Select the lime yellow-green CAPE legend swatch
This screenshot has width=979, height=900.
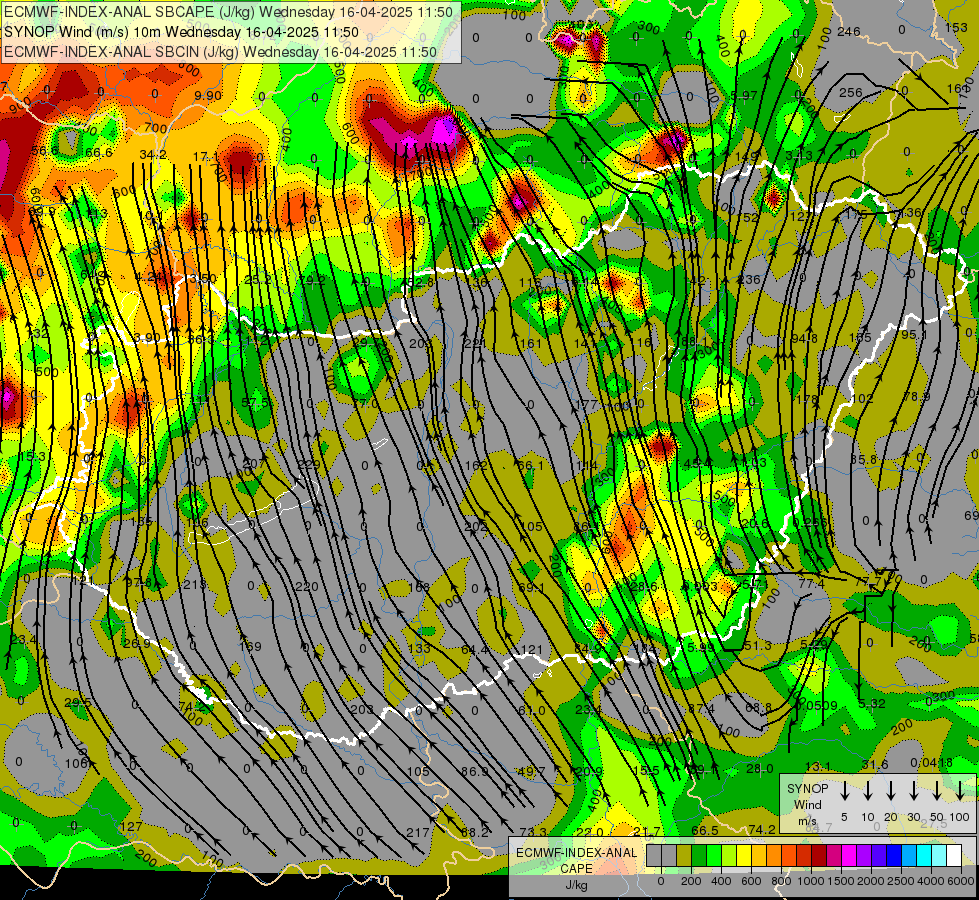point(729,855)
